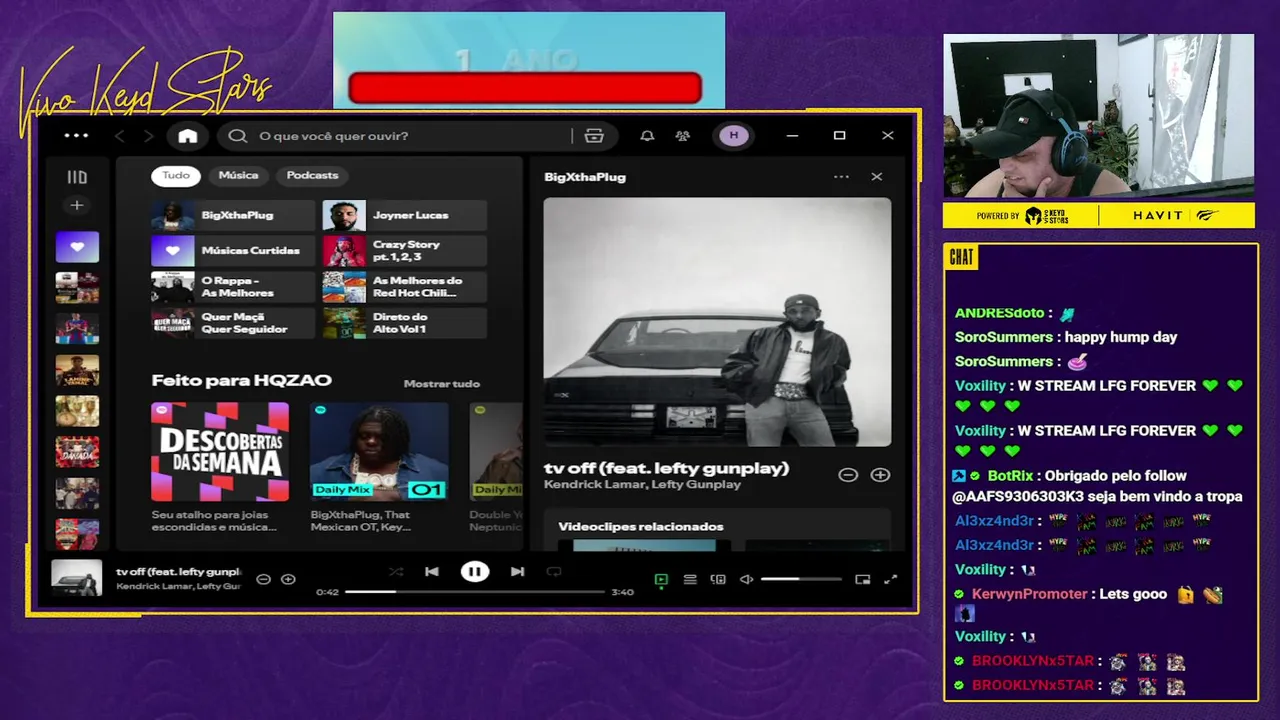Open 'Descobertas da Semana' playlist cover
The height and width of the screenshot is (720, 1280).
(220, 452)
